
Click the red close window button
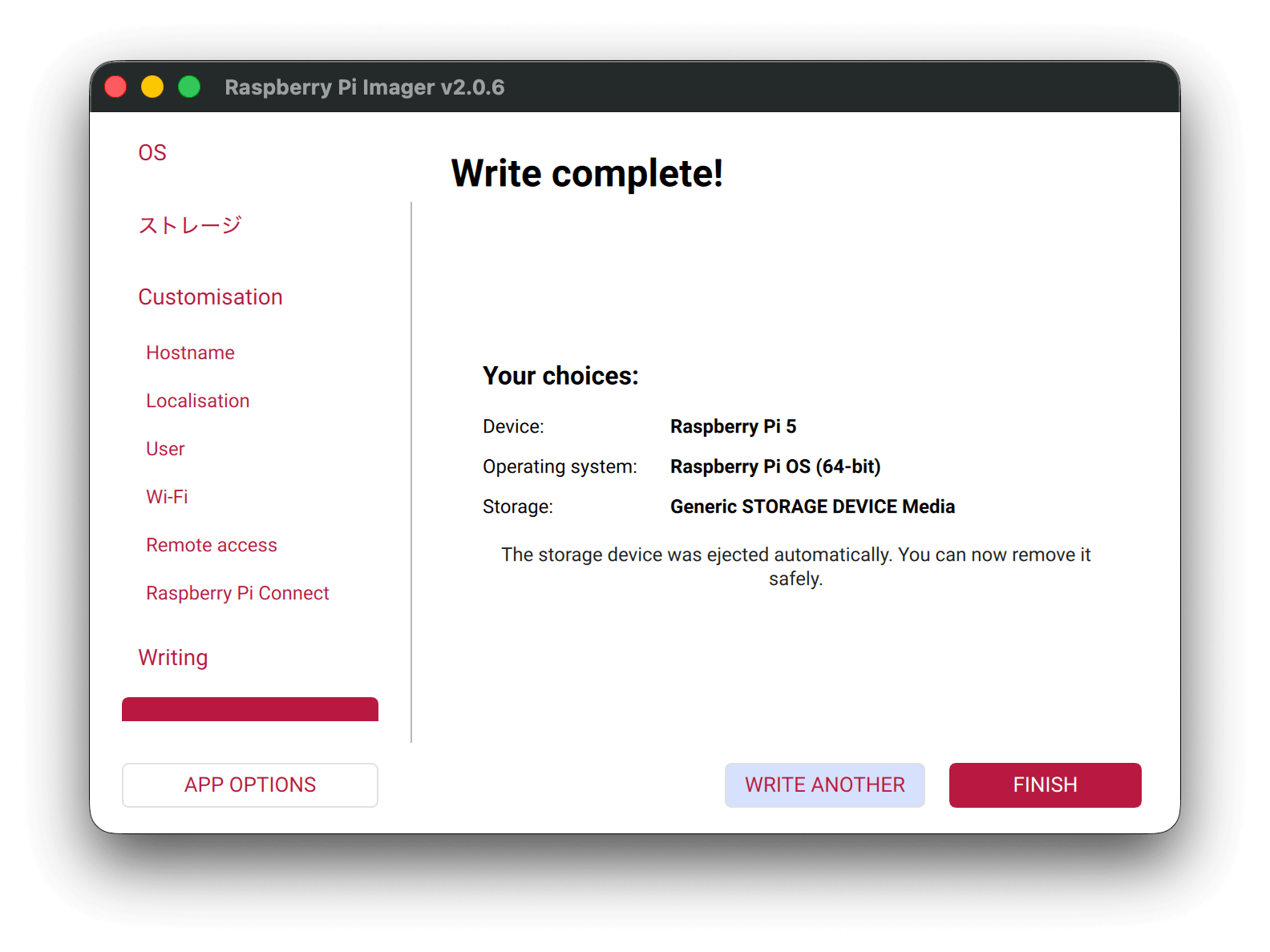116,87
